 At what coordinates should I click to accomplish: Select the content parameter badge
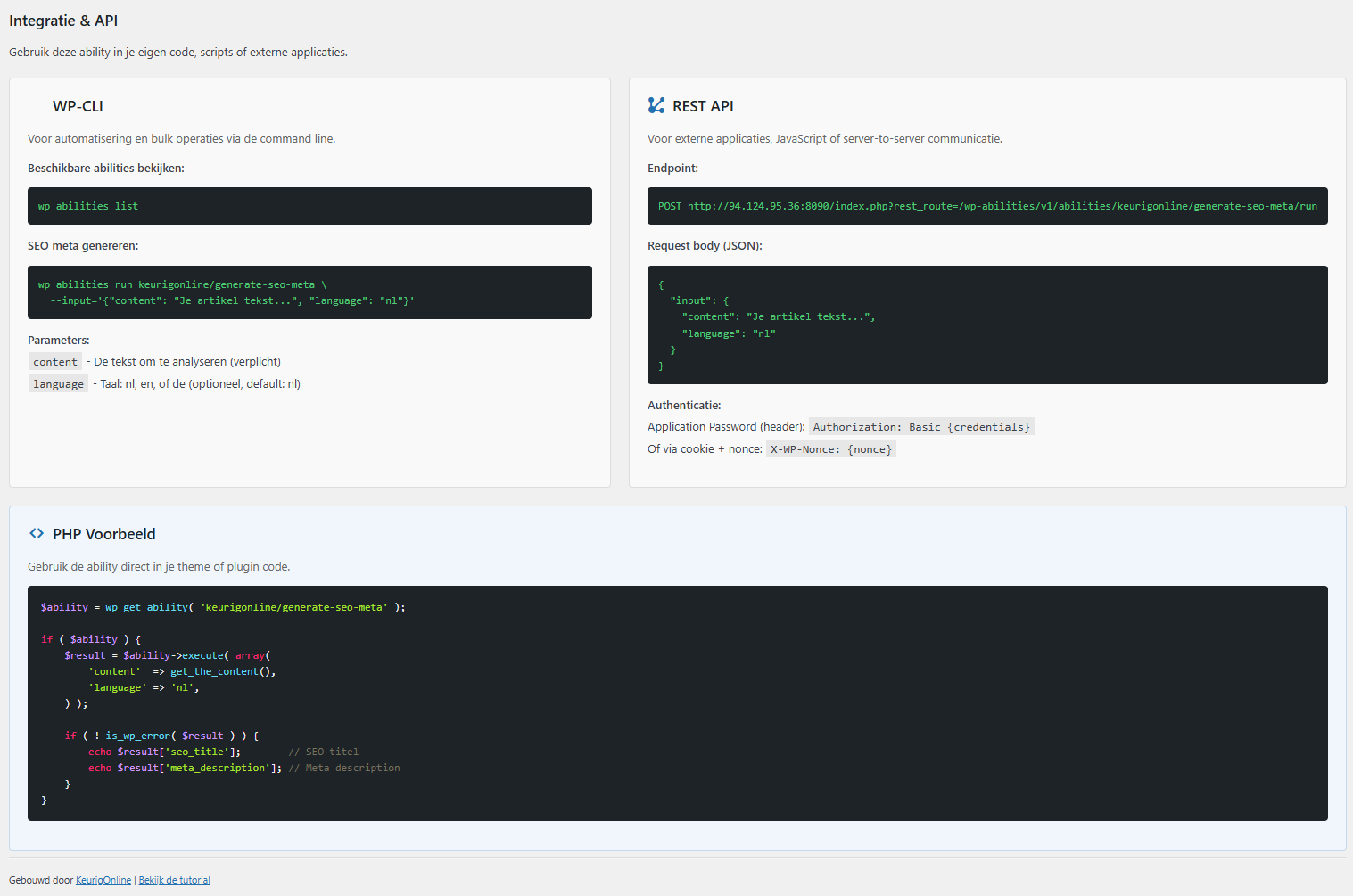54,361
